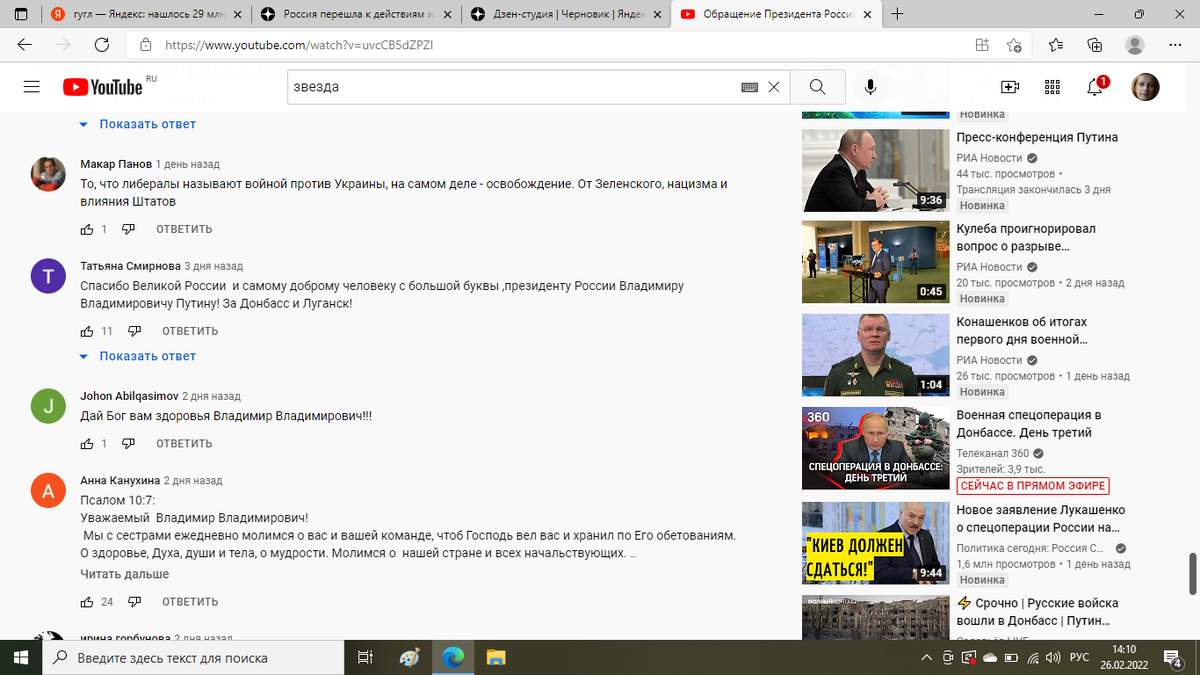Open the YouTube hamburger menu
This screenshot has height=675, width=1200.
(31, 86)
